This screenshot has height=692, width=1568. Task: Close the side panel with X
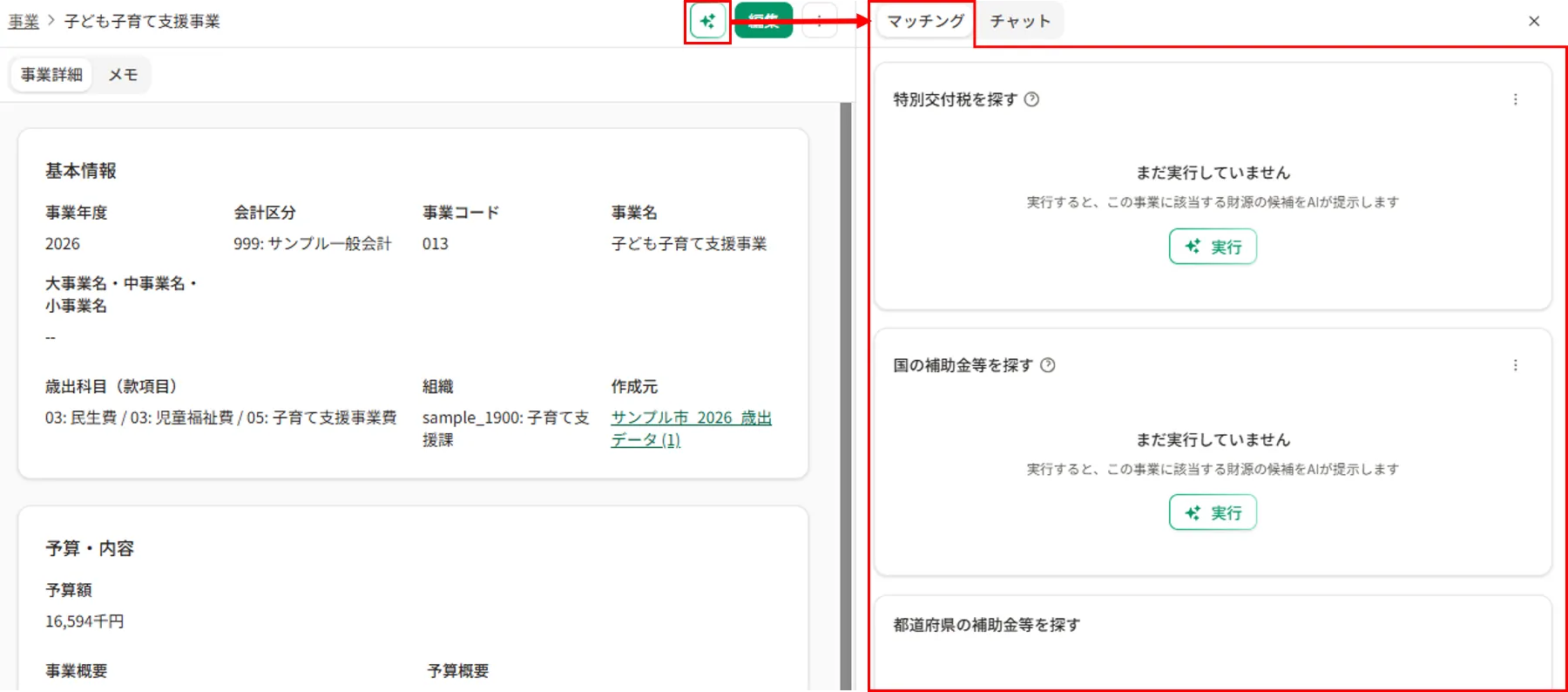(x=1534, y=21)
